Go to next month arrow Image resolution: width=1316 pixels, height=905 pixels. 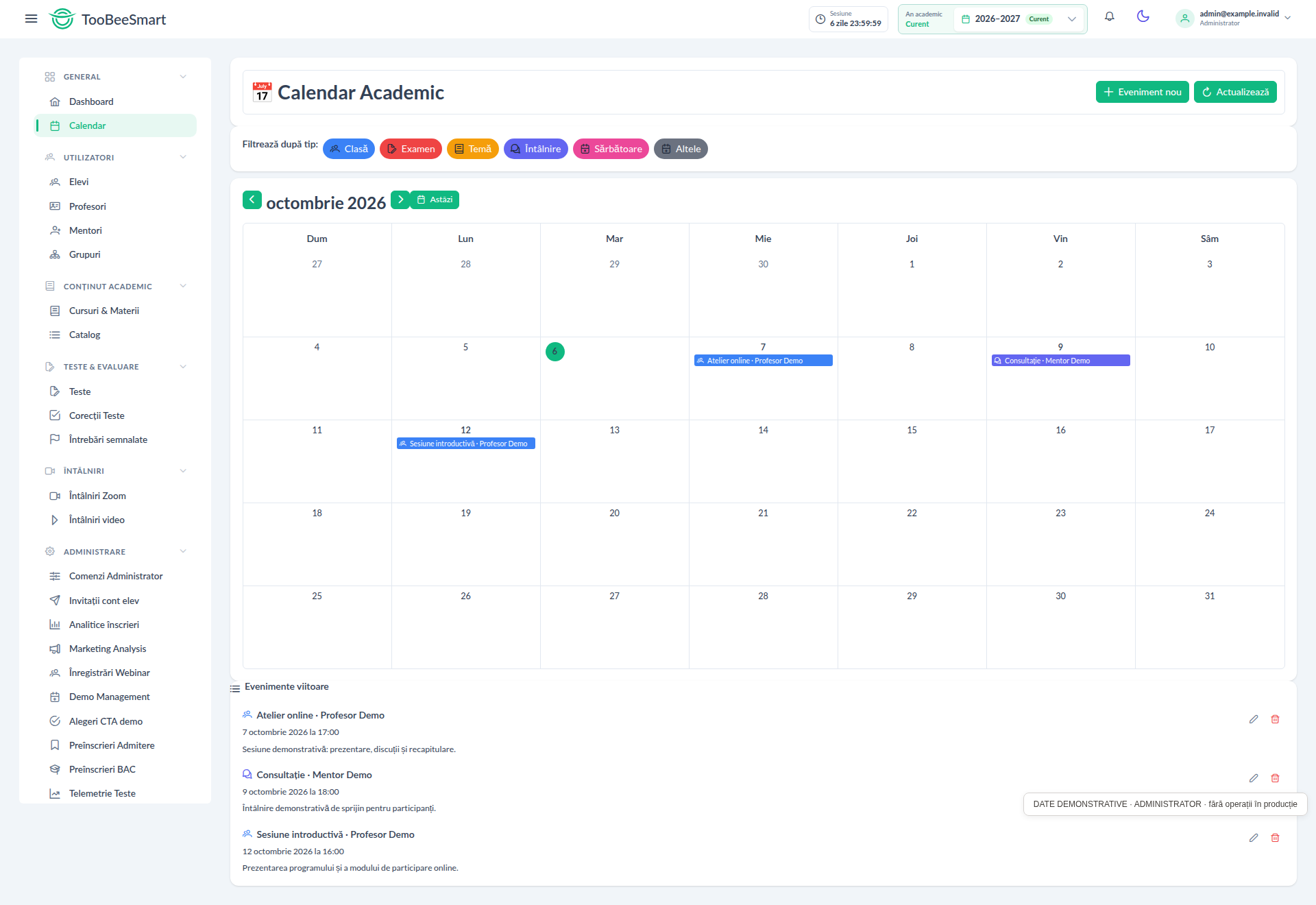(x=400, y=200)
